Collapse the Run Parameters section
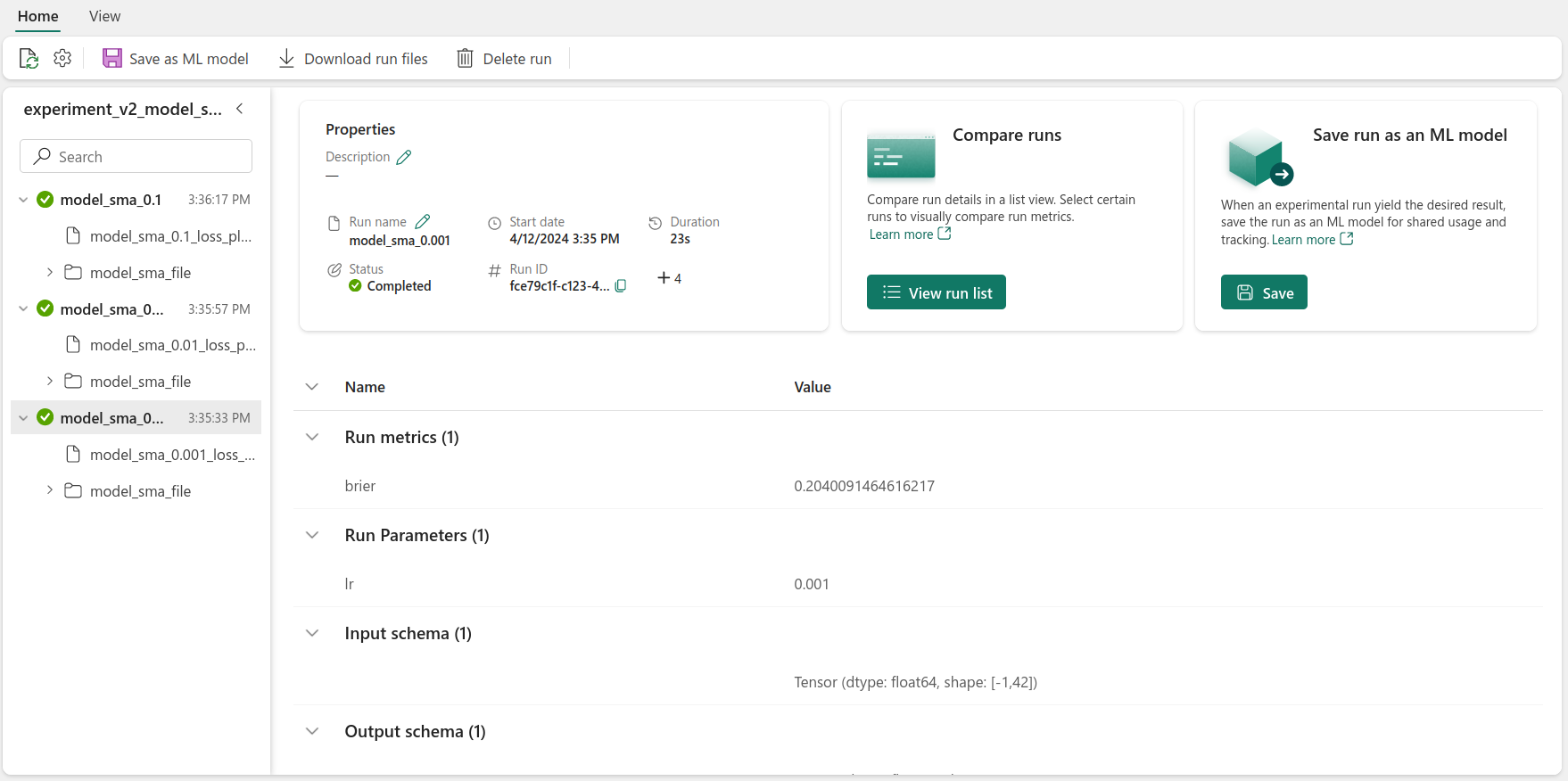The image size is (1568, 781). [312, 535]
